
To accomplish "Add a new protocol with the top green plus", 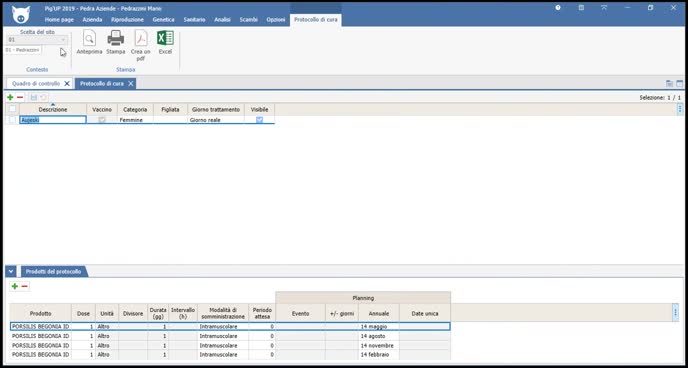I will (11, 97).
